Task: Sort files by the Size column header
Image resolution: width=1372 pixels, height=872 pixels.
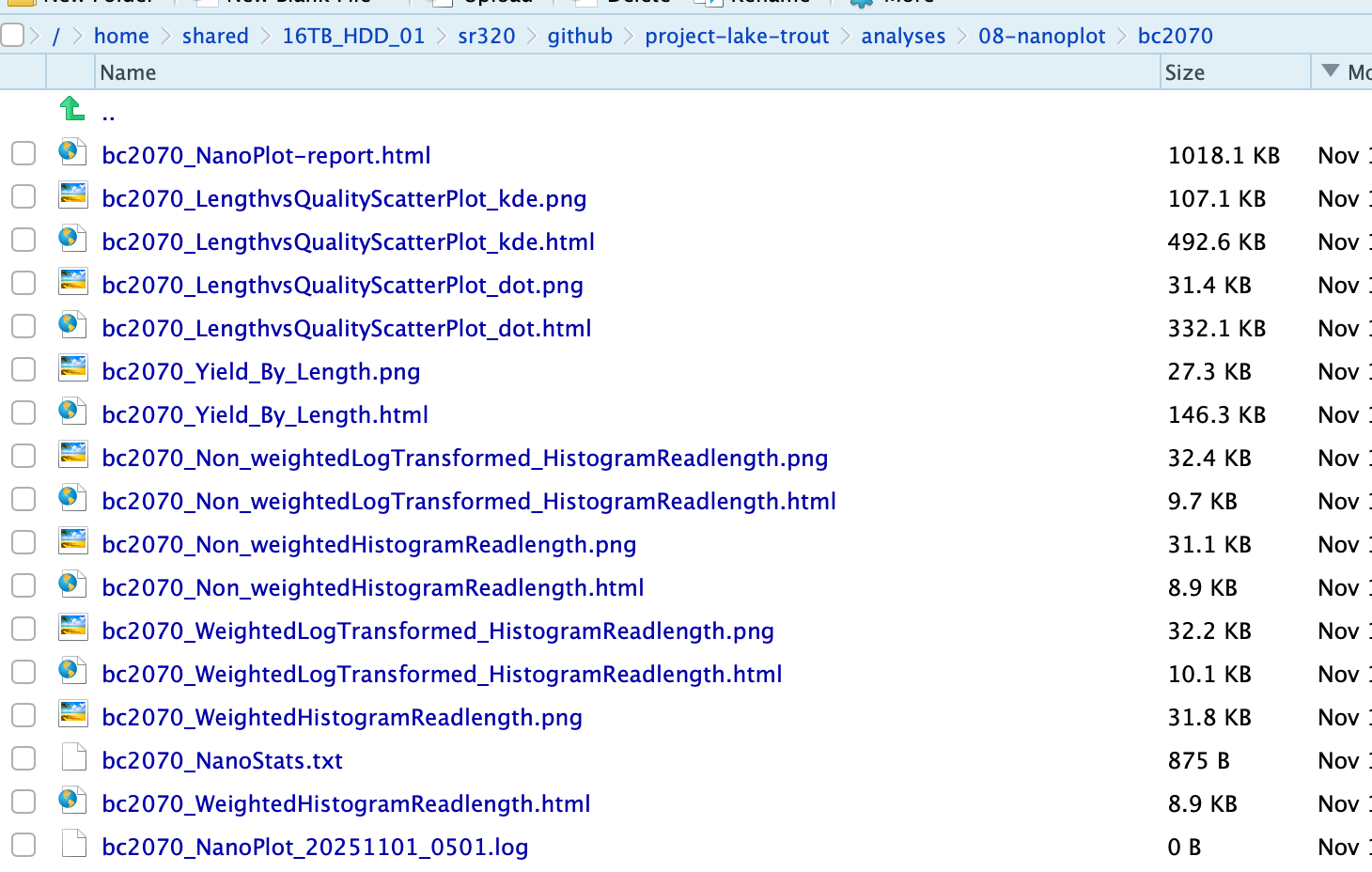Action: (x=1184, y=72)
